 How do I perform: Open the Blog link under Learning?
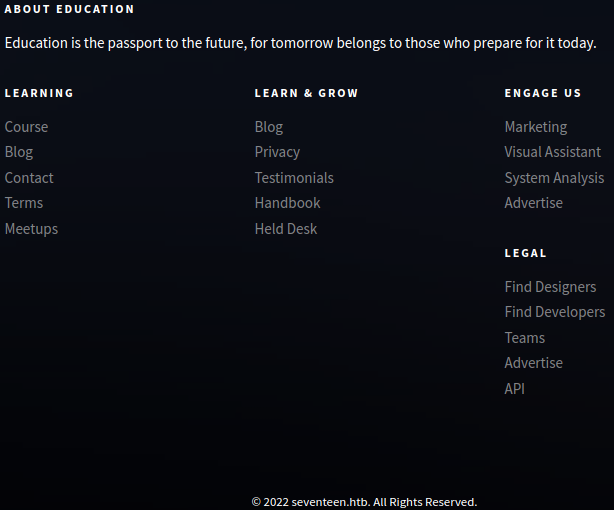point(19,152)
